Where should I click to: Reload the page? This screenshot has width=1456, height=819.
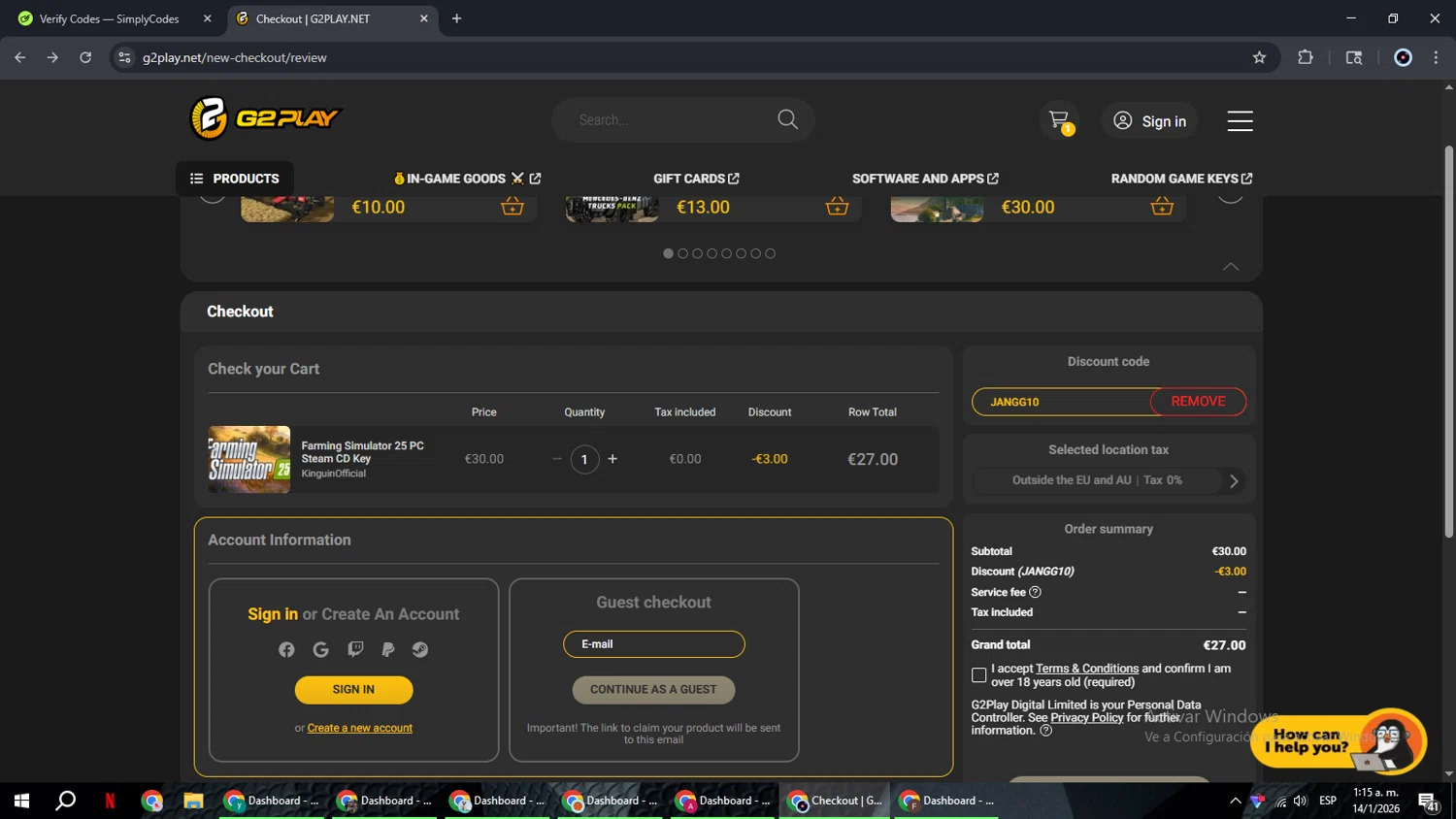coord(85,57)
